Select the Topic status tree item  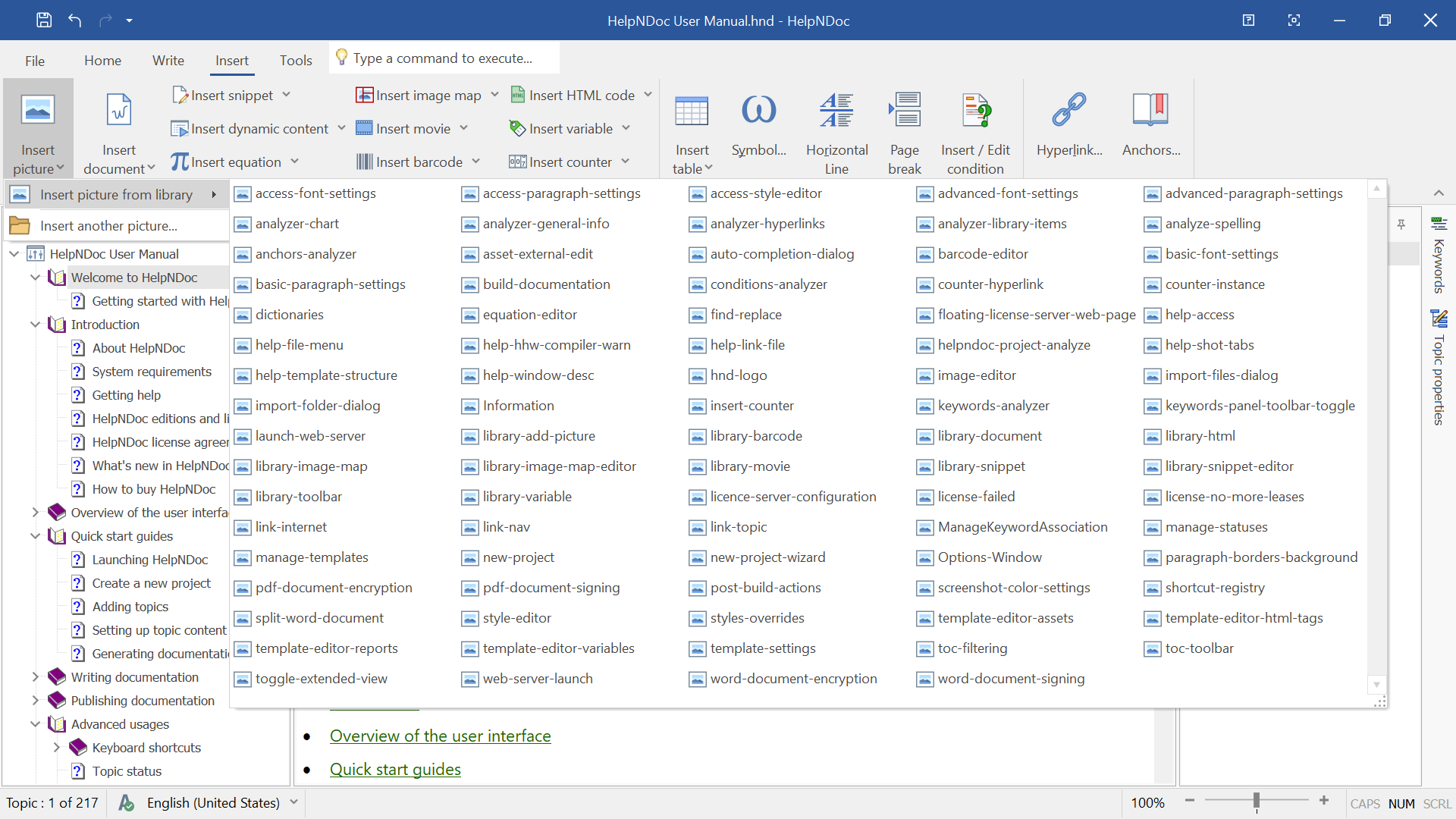[127, 771]
